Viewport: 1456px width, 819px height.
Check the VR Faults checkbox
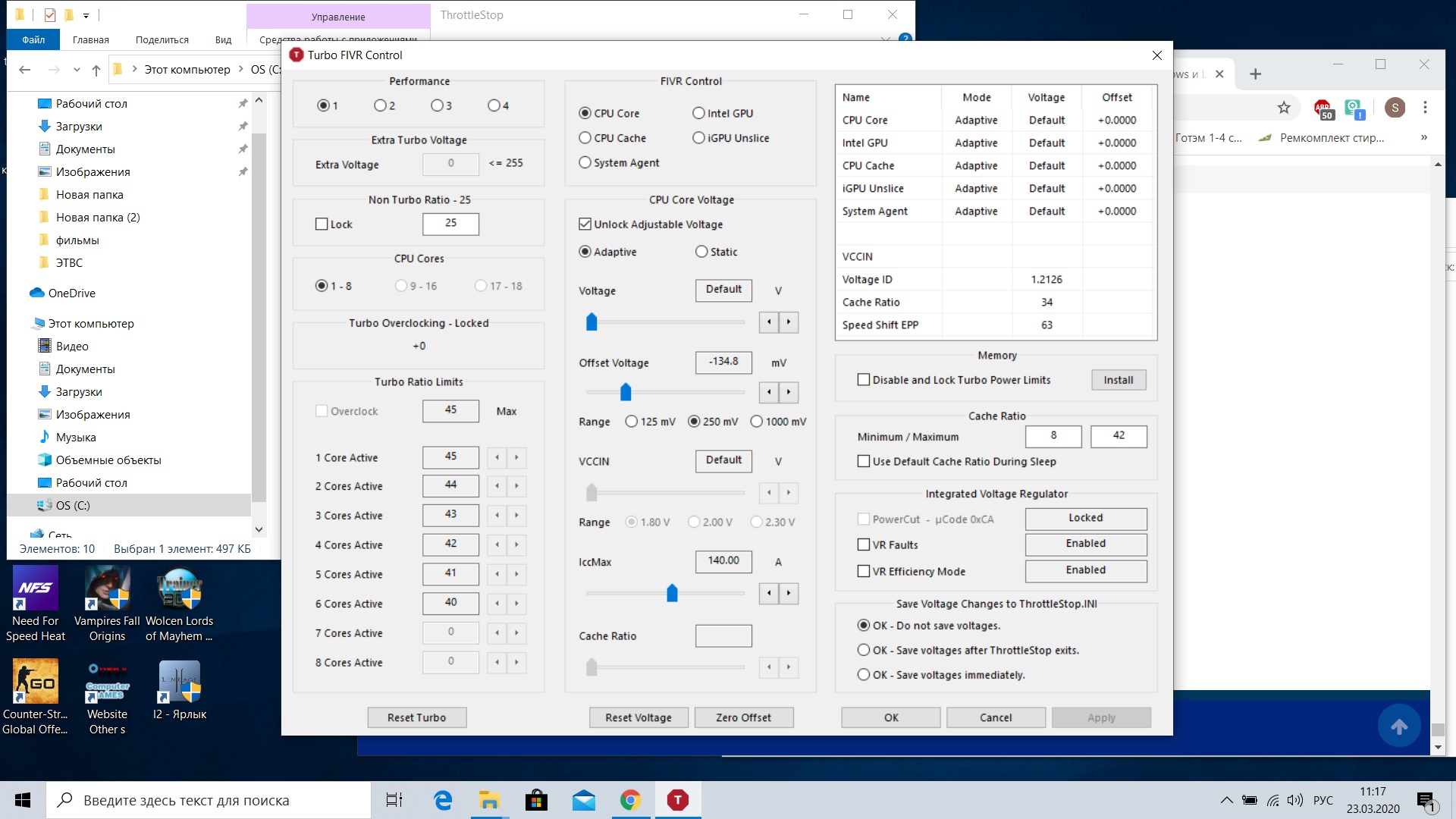864,544
